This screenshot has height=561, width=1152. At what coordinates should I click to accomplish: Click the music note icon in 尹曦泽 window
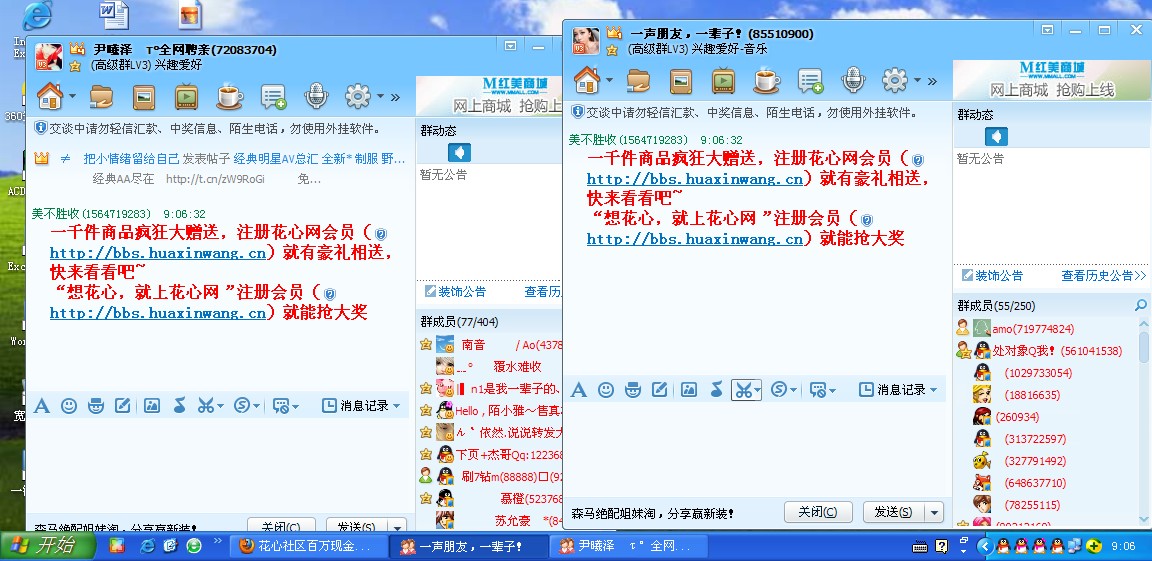179,405
